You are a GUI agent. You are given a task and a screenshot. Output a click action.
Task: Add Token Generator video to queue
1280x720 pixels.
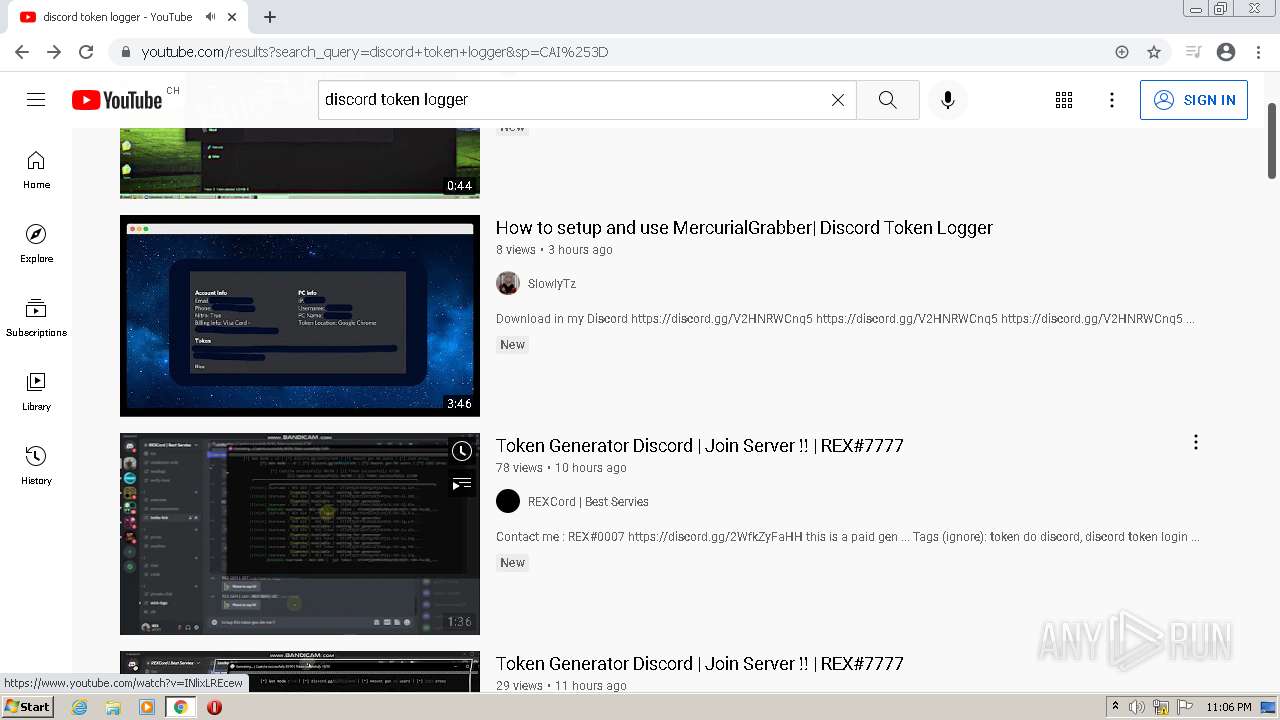click(461, 485)
